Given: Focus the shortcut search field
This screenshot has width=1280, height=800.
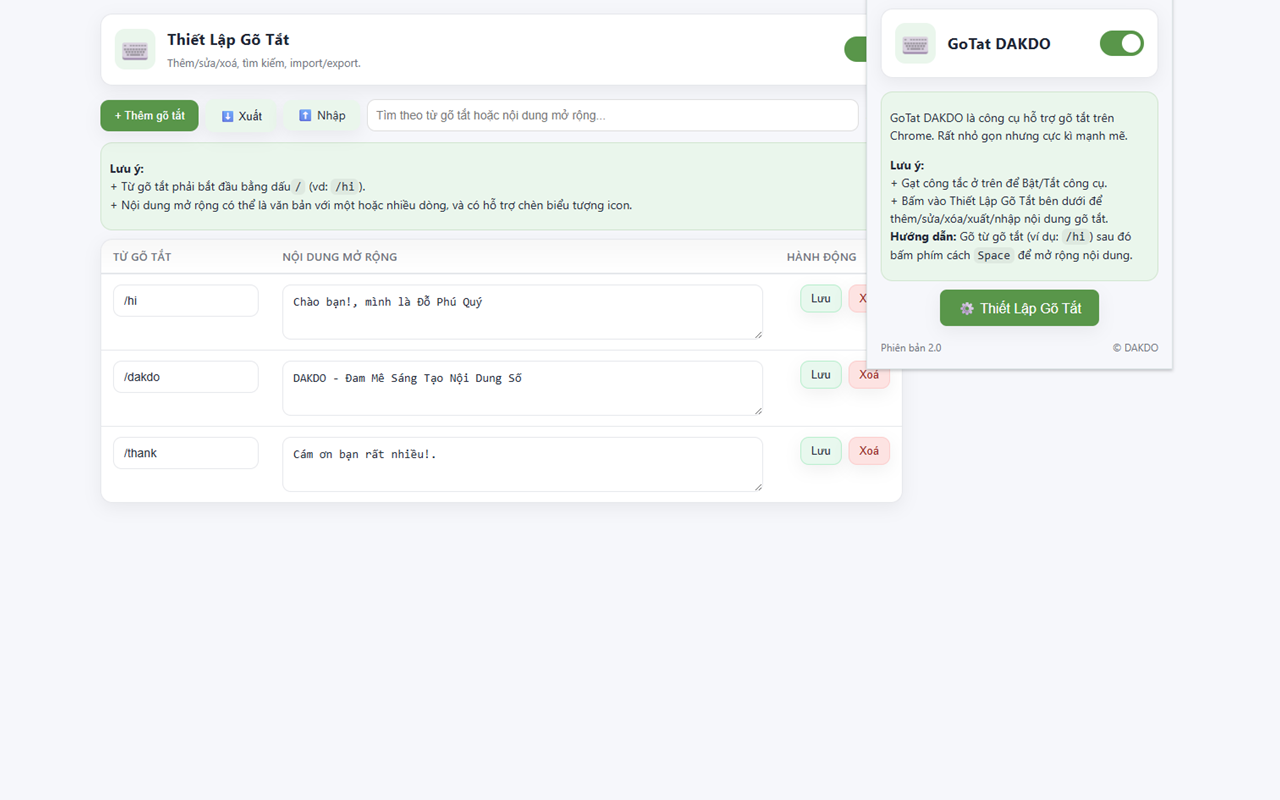Looking at the screenshot, I should pyautogui.click(x=612, y=115).
